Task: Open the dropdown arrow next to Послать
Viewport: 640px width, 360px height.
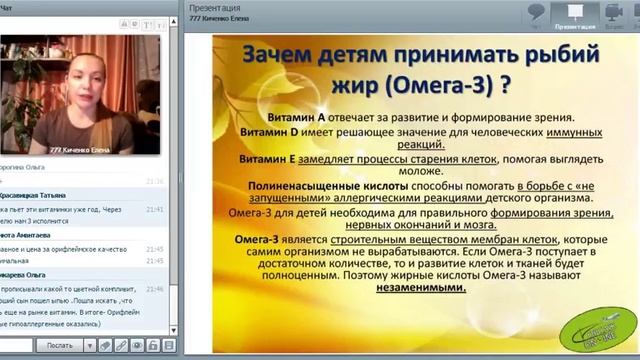Action: point(89,346)
